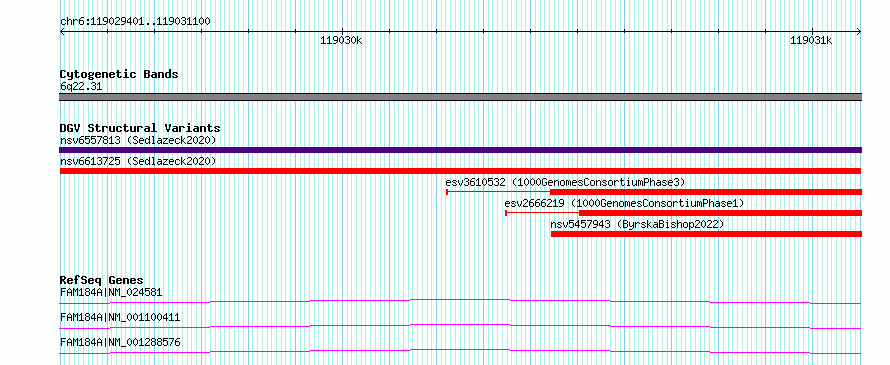The image size is (890, 365).
Task: Select the thick red esv2666219 variant bar
Action: click(x=720, y=213)
